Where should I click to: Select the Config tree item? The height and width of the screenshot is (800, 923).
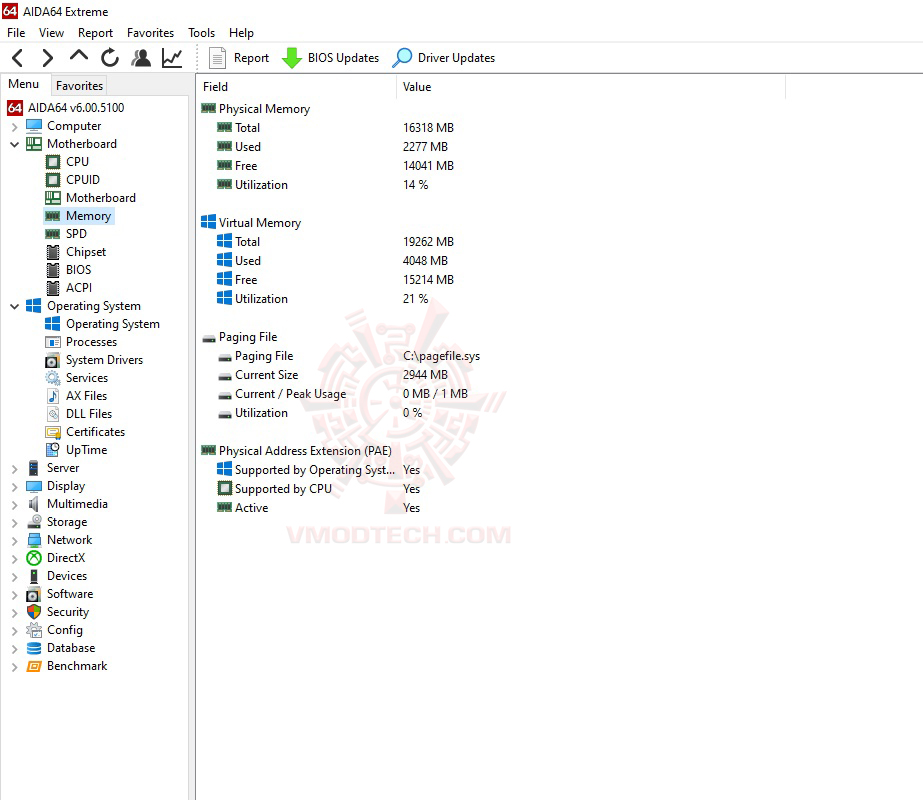coord(65,630)
